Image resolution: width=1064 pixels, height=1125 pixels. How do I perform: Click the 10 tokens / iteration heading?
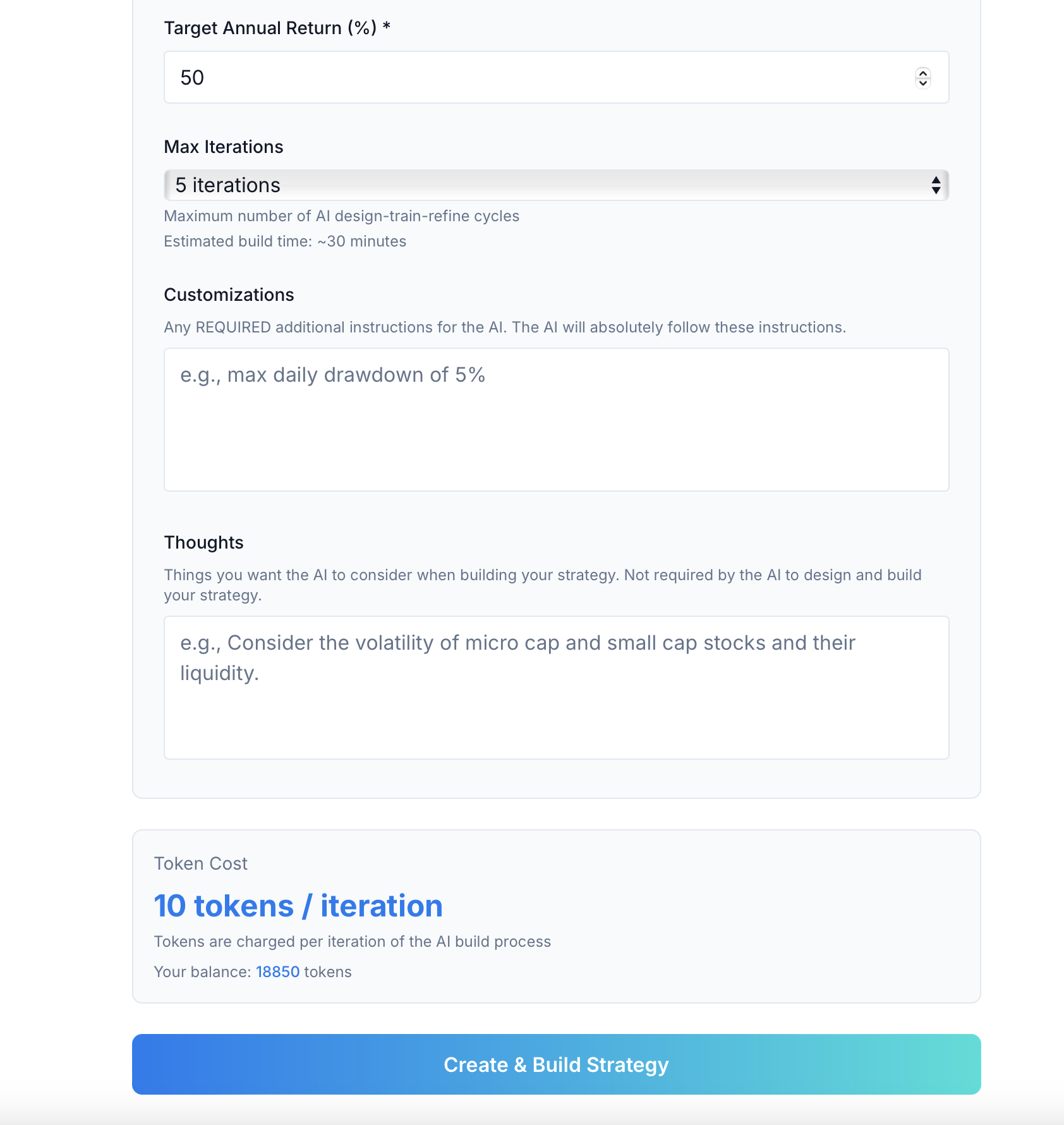[x=298, y=906]
